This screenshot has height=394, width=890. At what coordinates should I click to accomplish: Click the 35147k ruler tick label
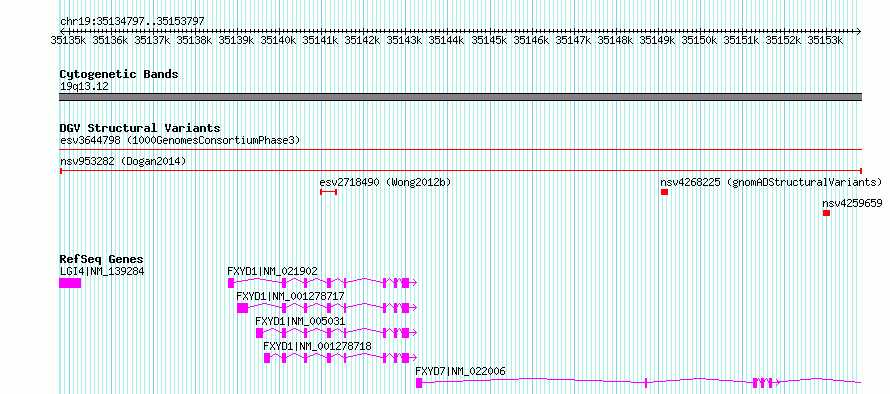pos(573,40)
